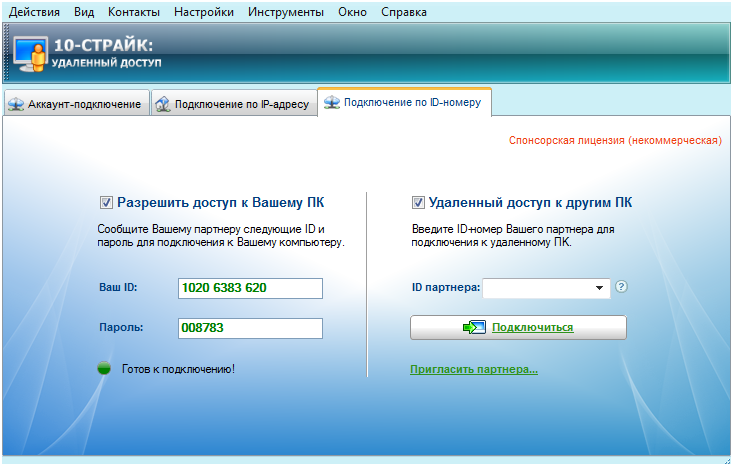Toggle Удаленный доступ к другим ПК checkbox
The height and width of the screenshot is (467, 733).
418,202
